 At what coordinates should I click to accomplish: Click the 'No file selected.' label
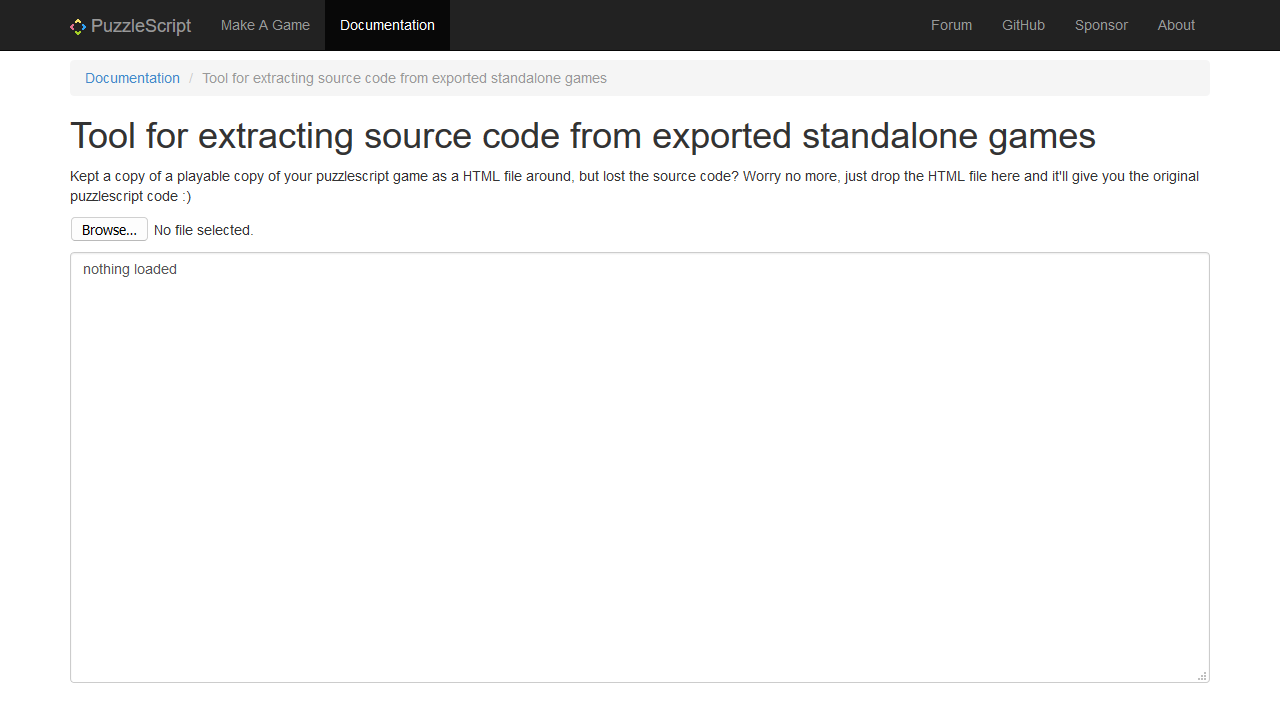[x=204, y=230]
